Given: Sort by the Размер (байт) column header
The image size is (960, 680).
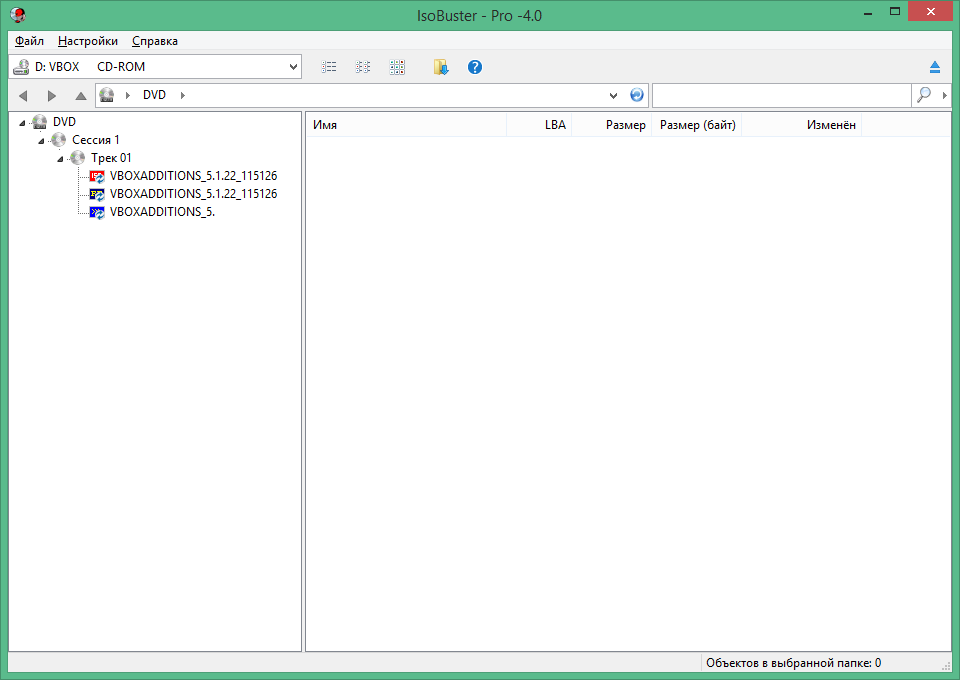Looking at the screenshot, I should pyautogui.click(x=697, y=125).
